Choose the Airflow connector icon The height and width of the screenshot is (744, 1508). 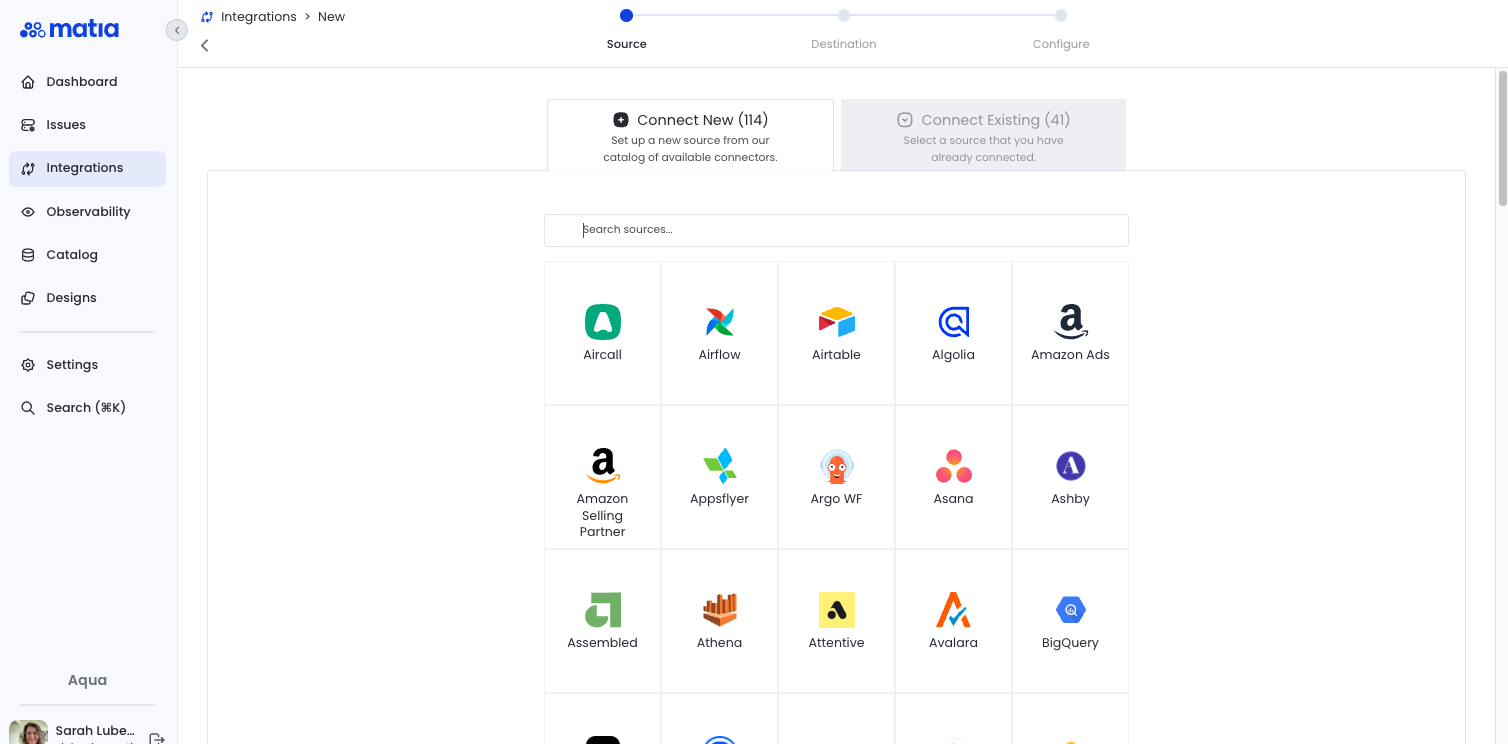[720, 322]
